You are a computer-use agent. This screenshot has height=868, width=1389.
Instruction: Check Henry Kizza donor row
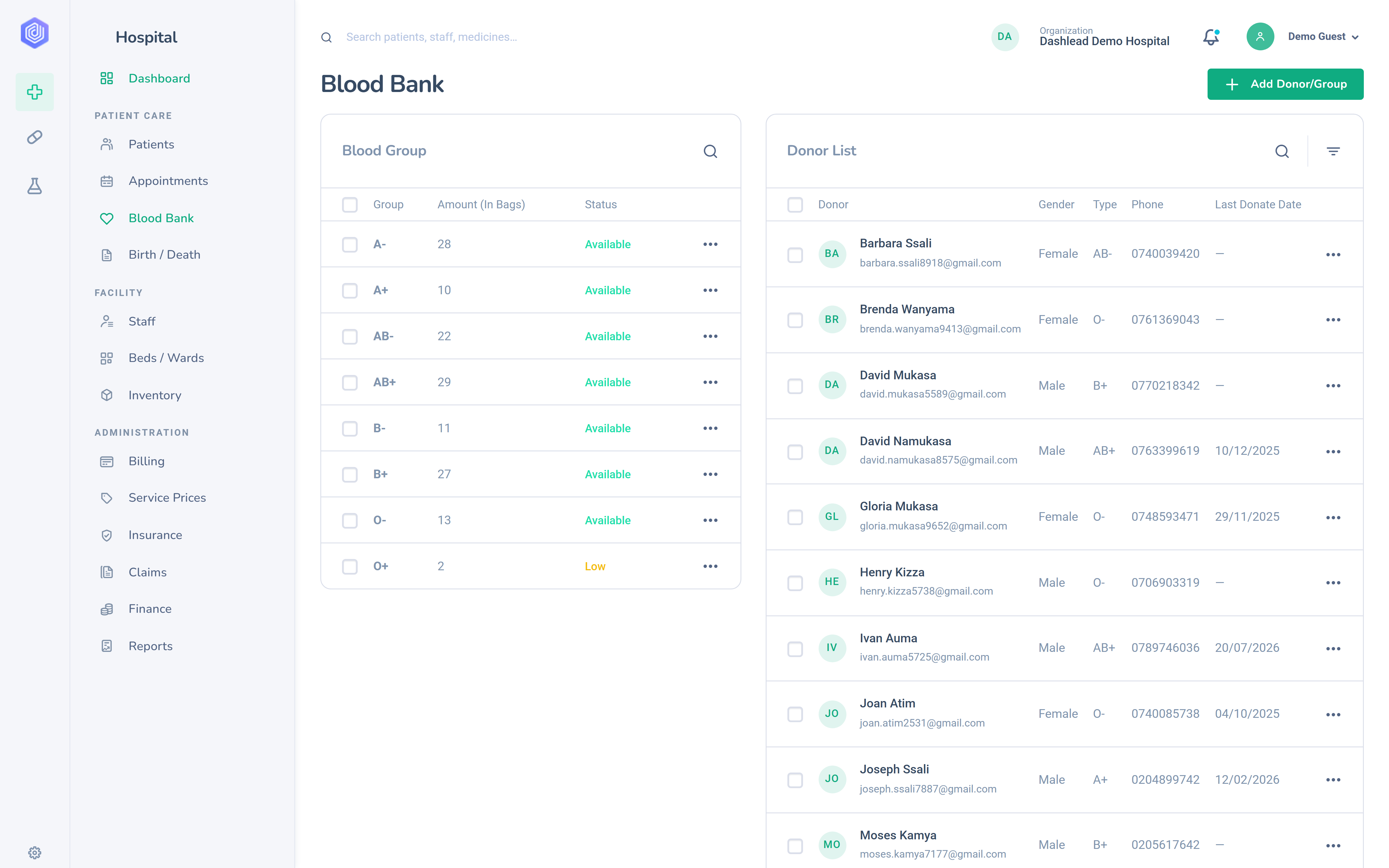click(x=795, y=583)
